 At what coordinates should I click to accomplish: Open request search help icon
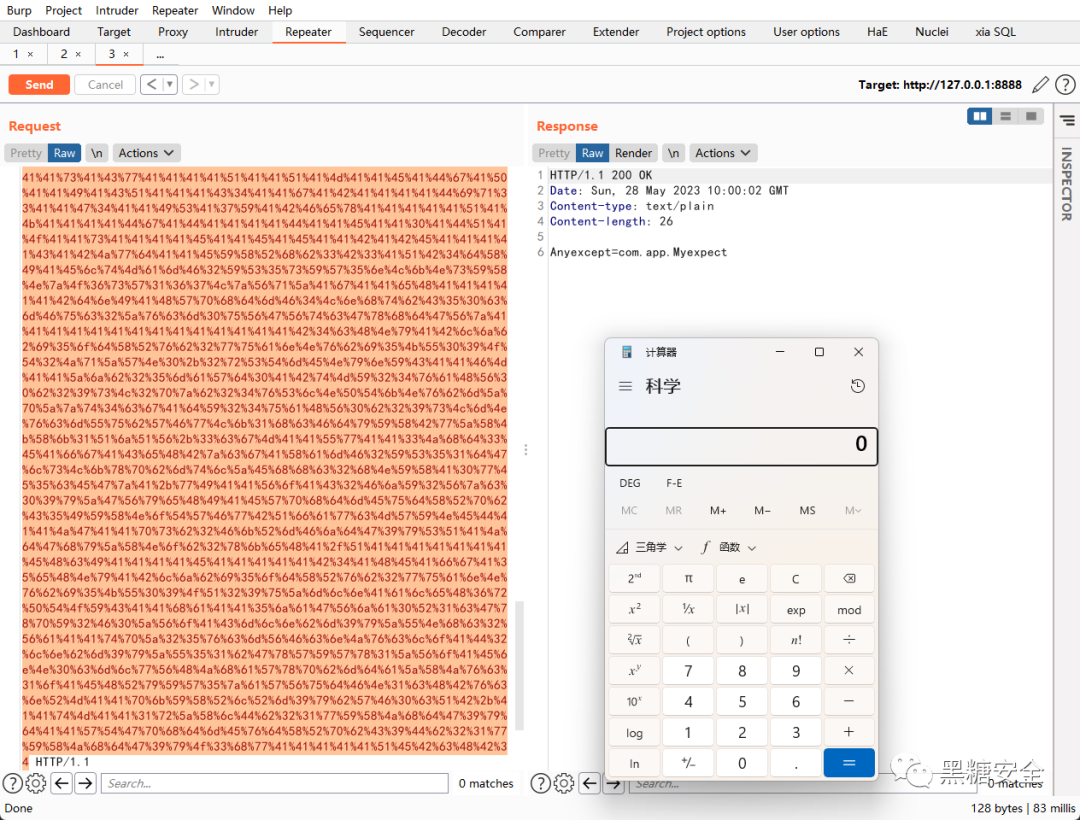[12, 783]
